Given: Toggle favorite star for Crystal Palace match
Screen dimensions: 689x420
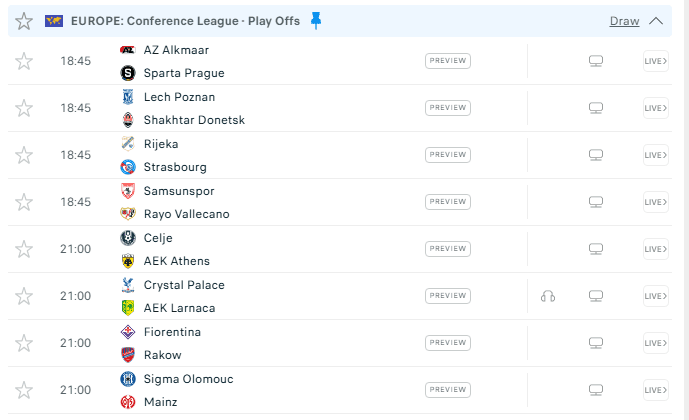Looking at the screenshot, I should tap(24, 296).
